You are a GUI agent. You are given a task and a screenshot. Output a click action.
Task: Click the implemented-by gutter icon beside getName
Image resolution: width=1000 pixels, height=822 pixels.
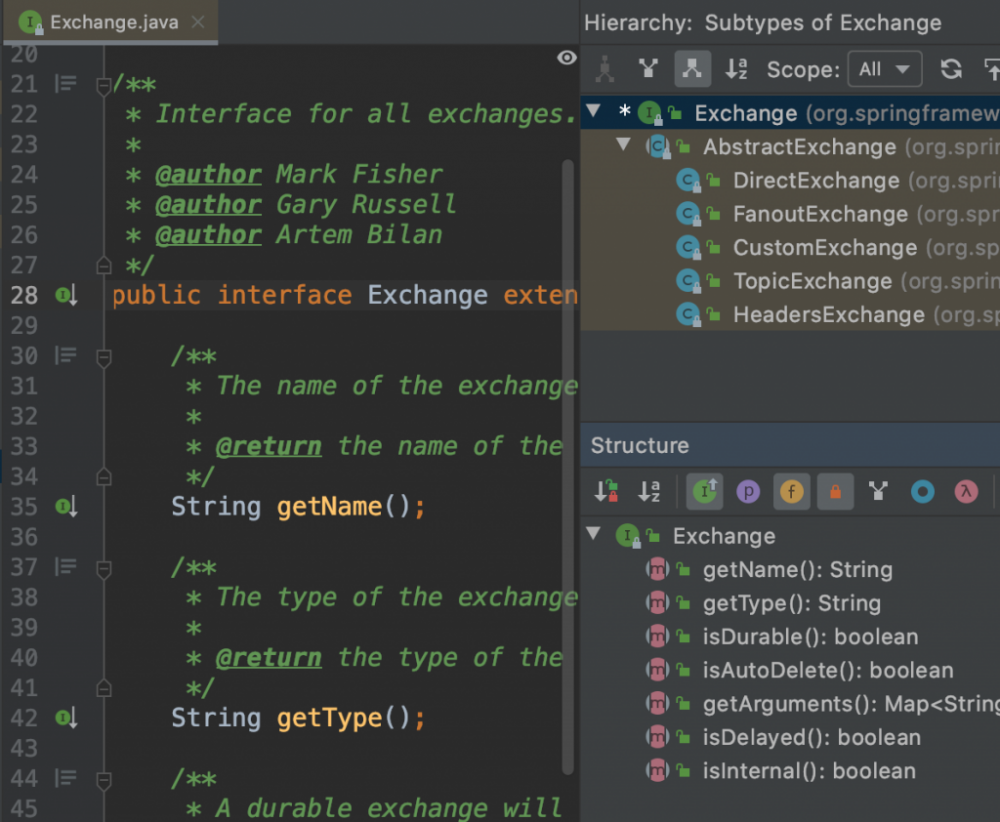tap(66, 507)
